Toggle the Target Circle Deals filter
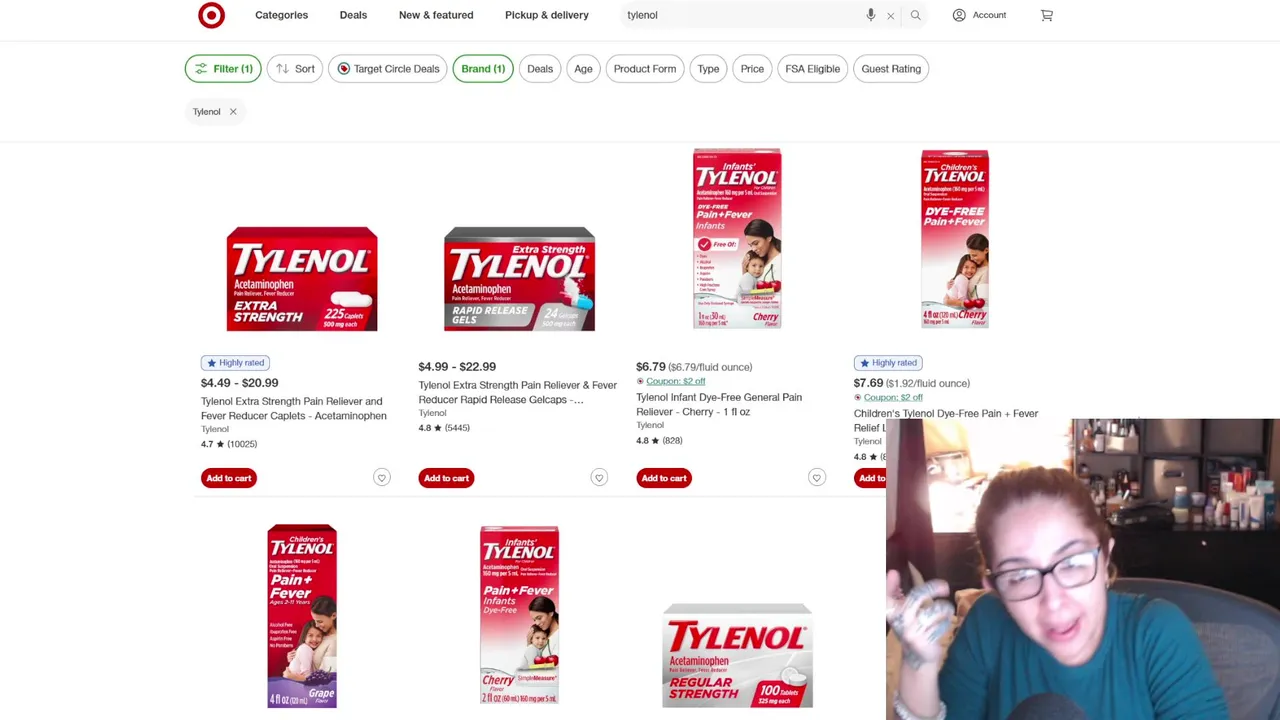This screenshot has width=1280, height=720. click(x=388, y=69)
